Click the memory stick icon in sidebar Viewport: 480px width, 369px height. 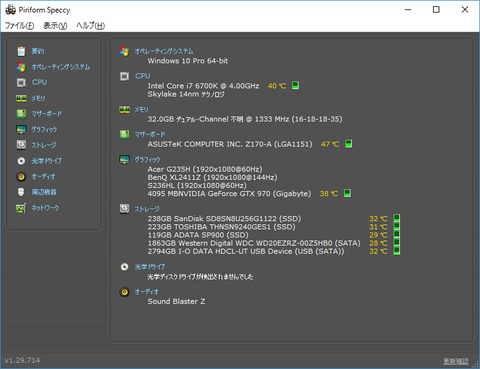[21, 98]
